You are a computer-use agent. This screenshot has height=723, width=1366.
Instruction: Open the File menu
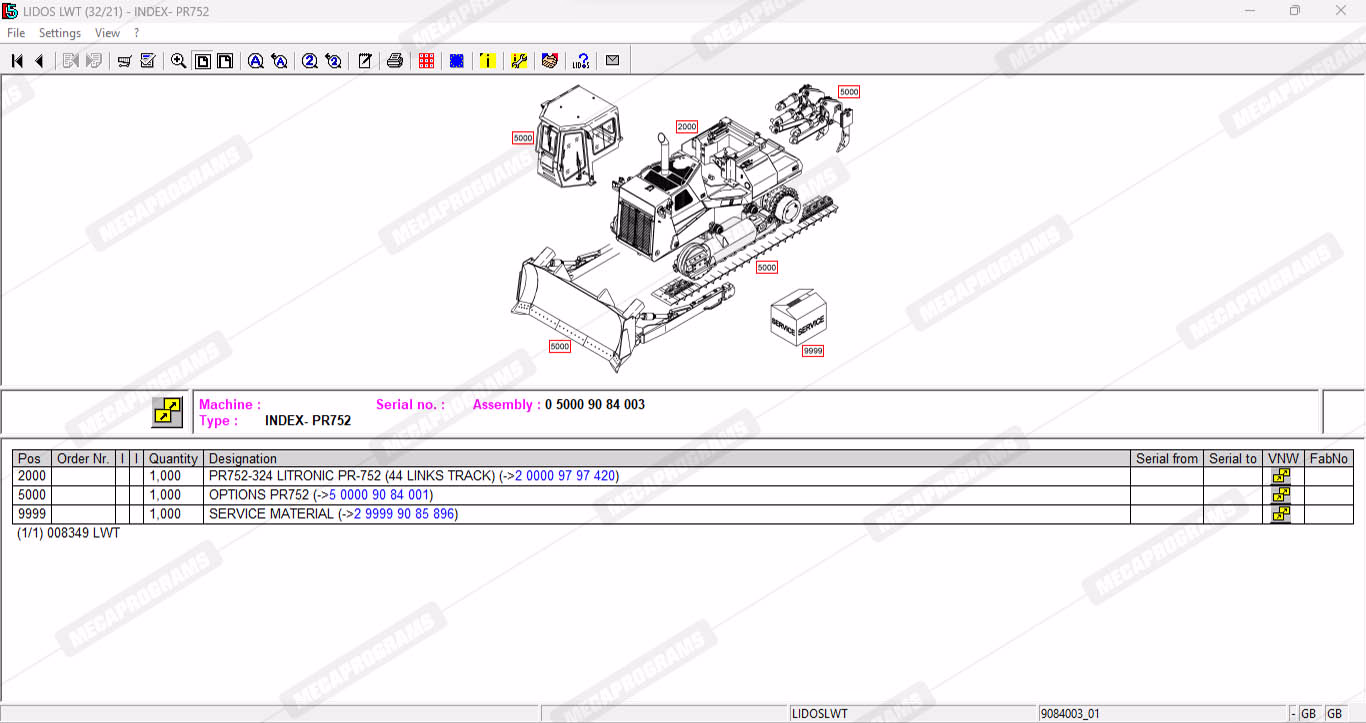pyautogui.click(x=16, y=33)
